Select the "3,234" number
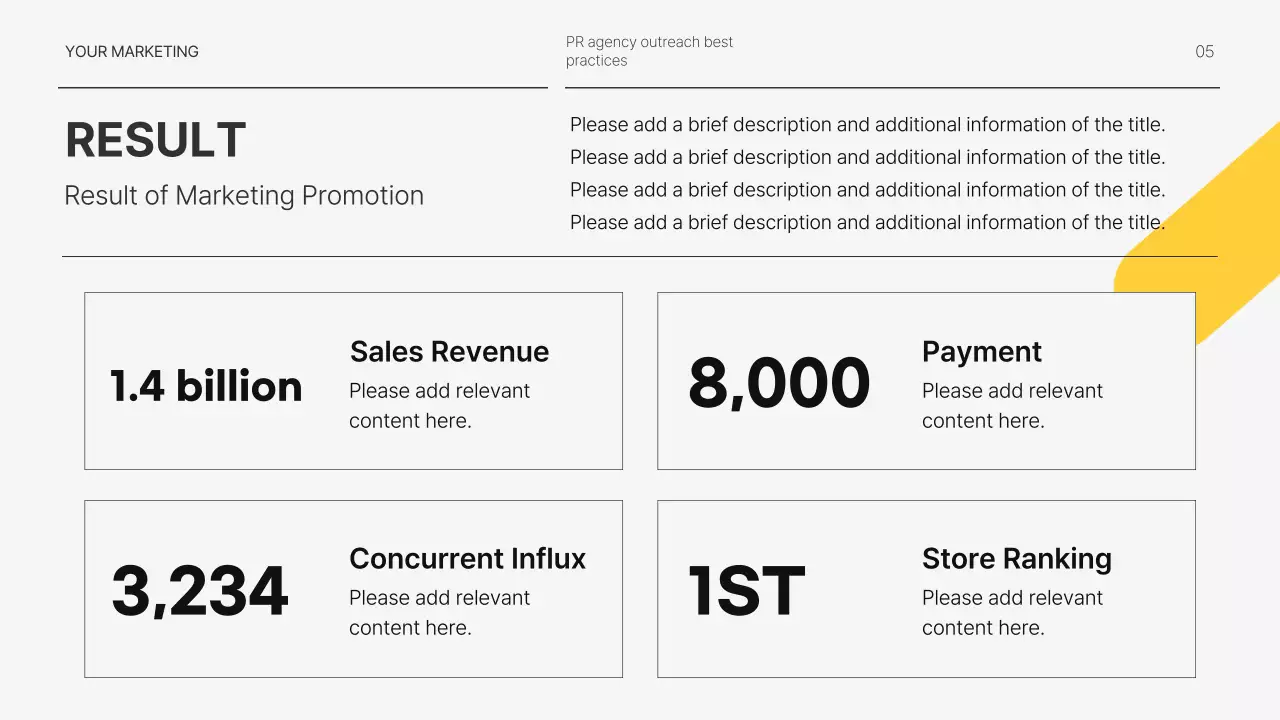This screenshot has height=720, width=1280. click(x=200, y=591)
